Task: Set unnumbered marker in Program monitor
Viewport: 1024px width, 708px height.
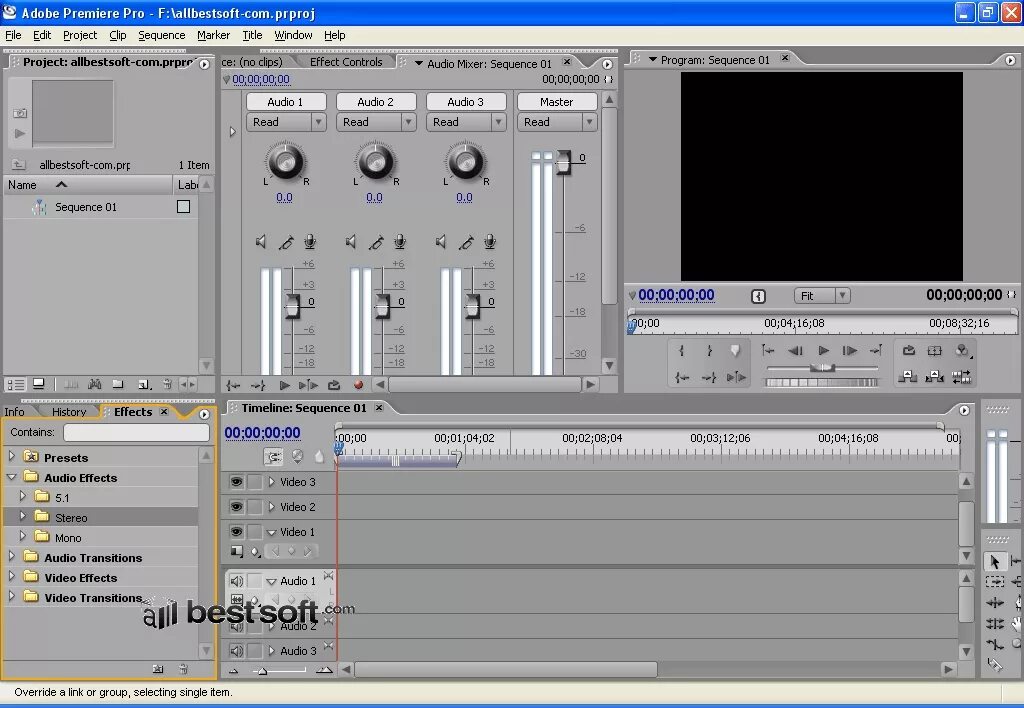Action: click(x=735, y=351)
